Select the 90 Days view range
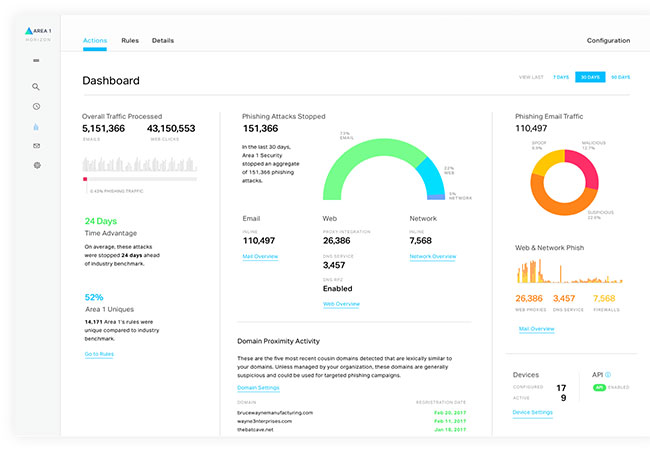 (x=620, y=77)
